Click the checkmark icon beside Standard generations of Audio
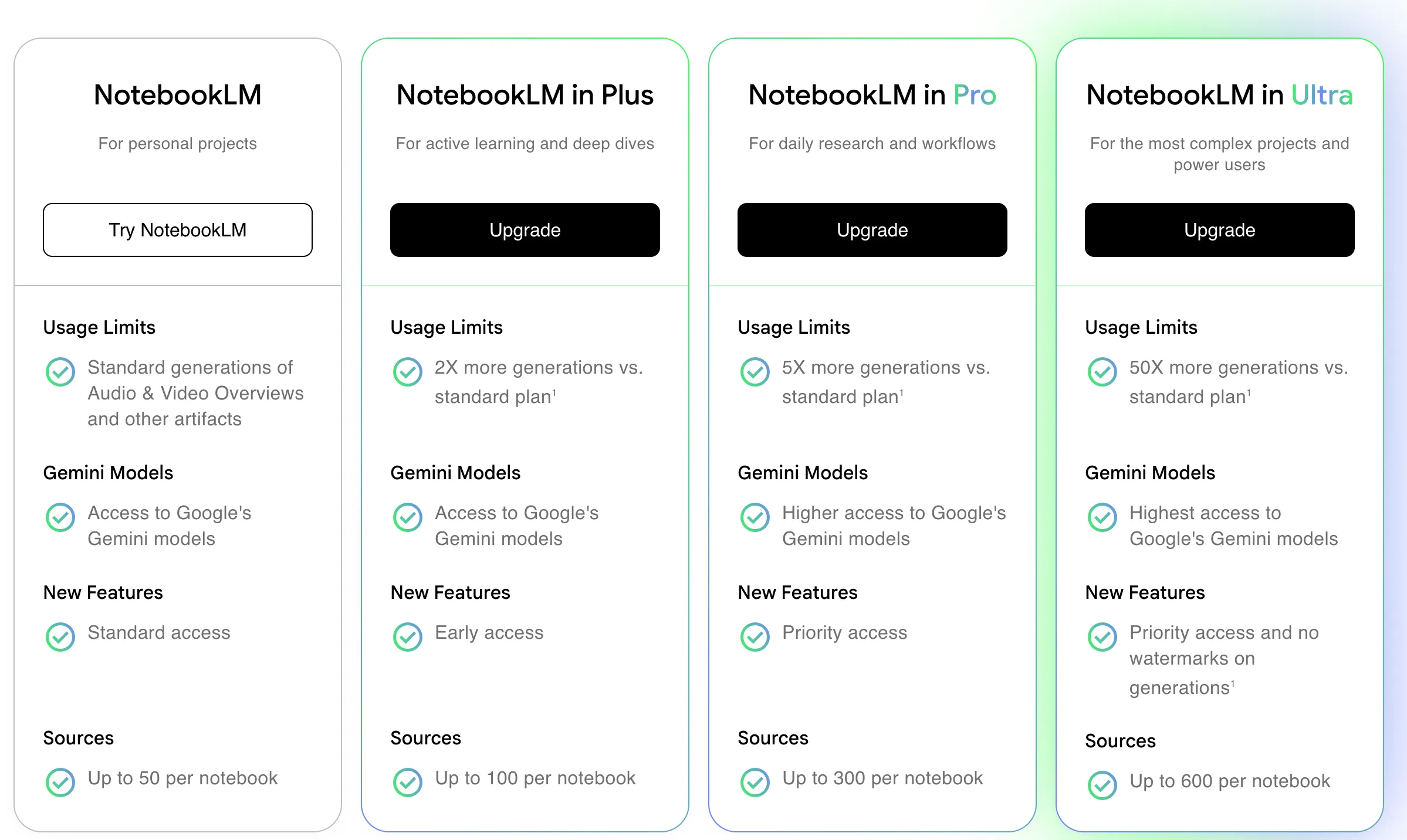Image resolution: width=1407 pixels, height=840 pixels. click(x=59, y=371)
